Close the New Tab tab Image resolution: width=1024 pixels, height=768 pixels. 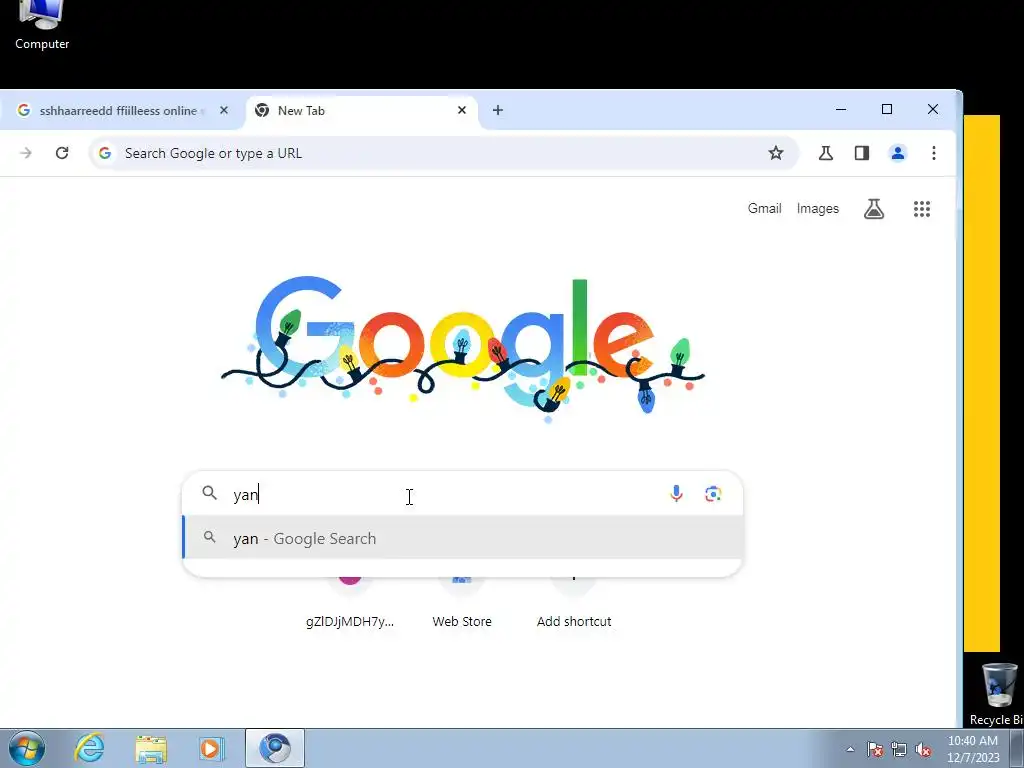(462, 110)
